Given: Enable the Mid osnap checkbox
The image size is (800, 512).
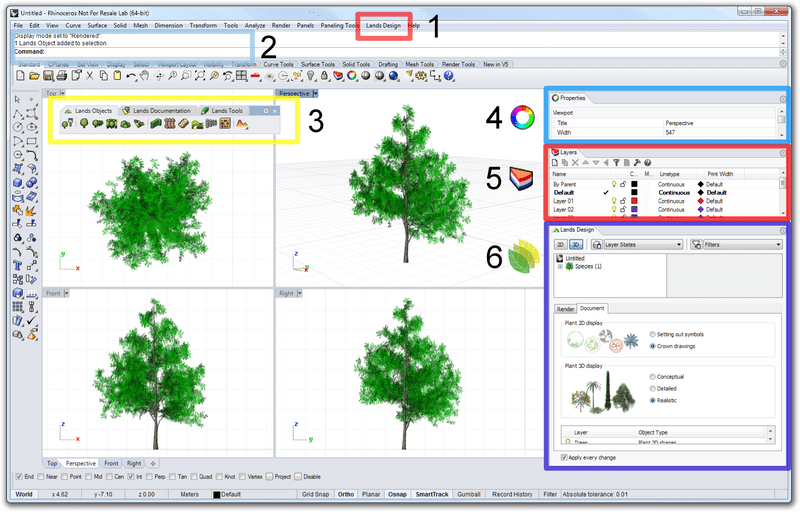Looking at the screenshot, I should click(x=88, y=477).
